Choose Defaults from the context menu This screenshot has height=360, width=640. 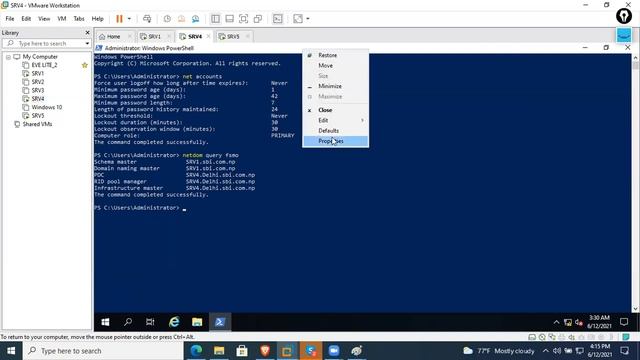pos(336,131)
